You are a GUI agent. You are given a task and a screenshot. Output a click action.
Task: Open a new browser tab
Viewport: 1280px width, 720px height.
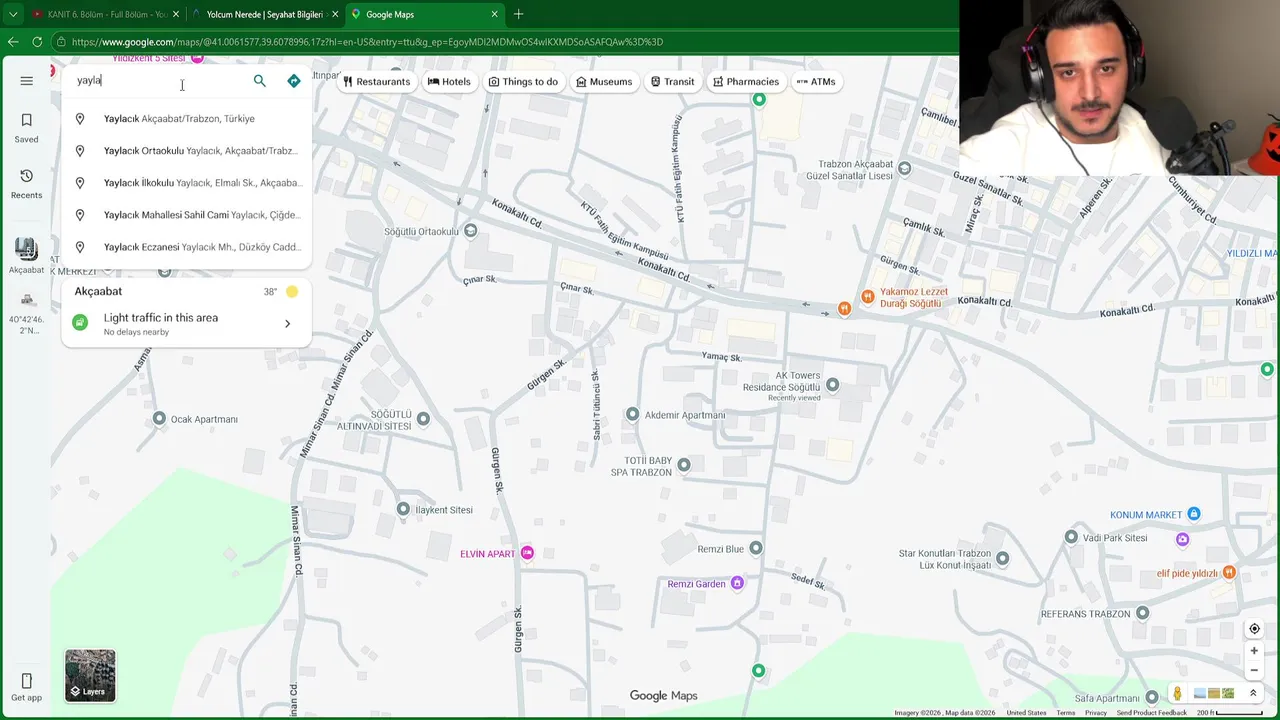click(x=518, y=14)
